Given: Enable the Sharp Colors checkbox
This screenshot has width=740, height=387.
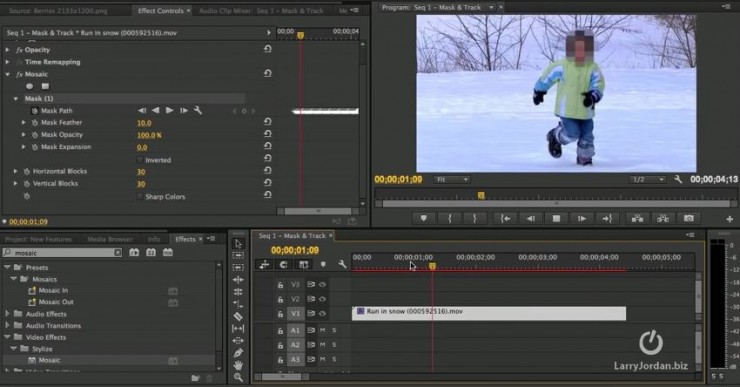Looking at the screenshot, I should pyautogui.click(x=140, y=196).
